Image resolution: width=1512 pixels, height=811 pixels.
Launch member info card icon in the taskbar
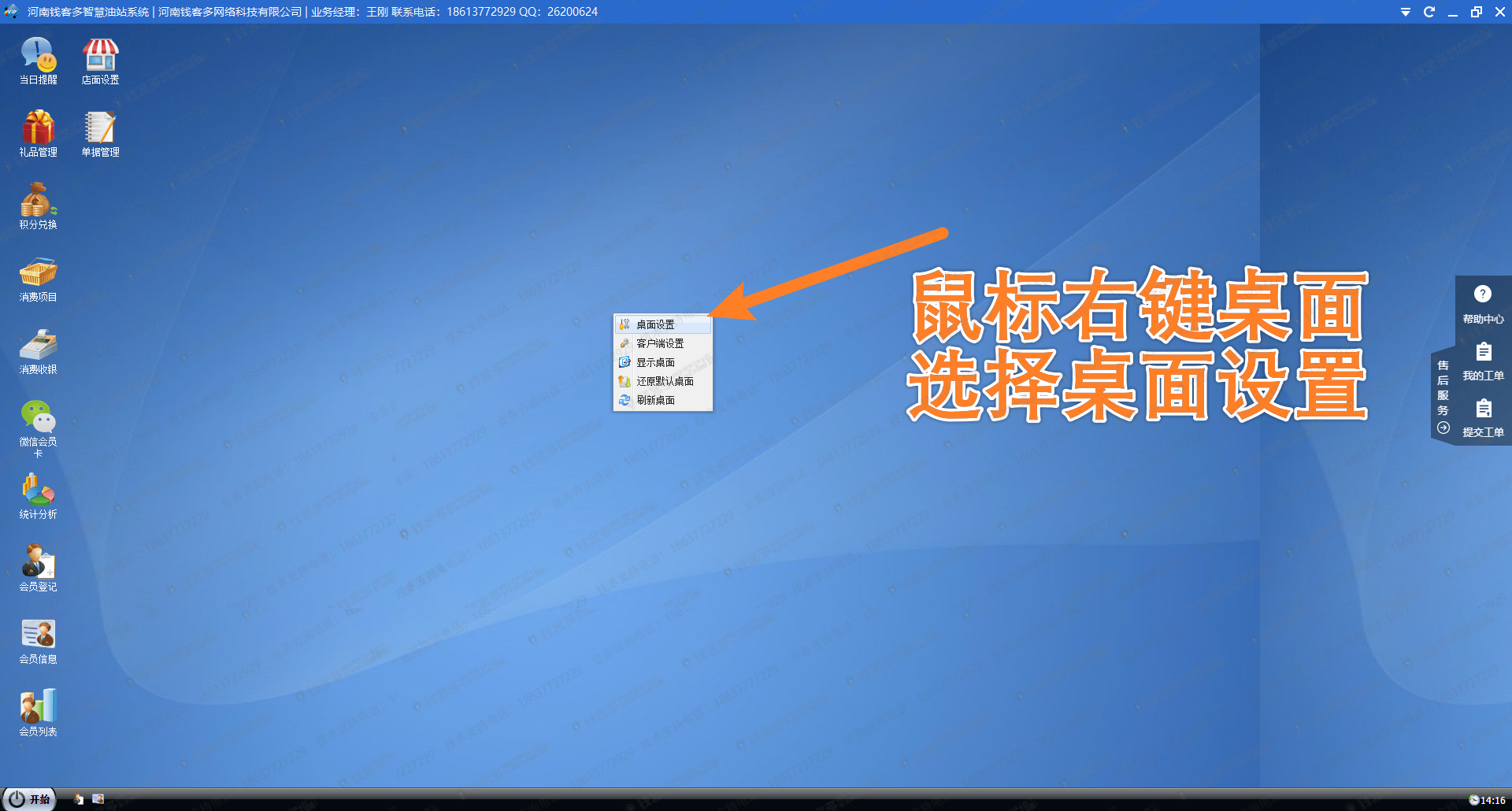tap(98, 799)
